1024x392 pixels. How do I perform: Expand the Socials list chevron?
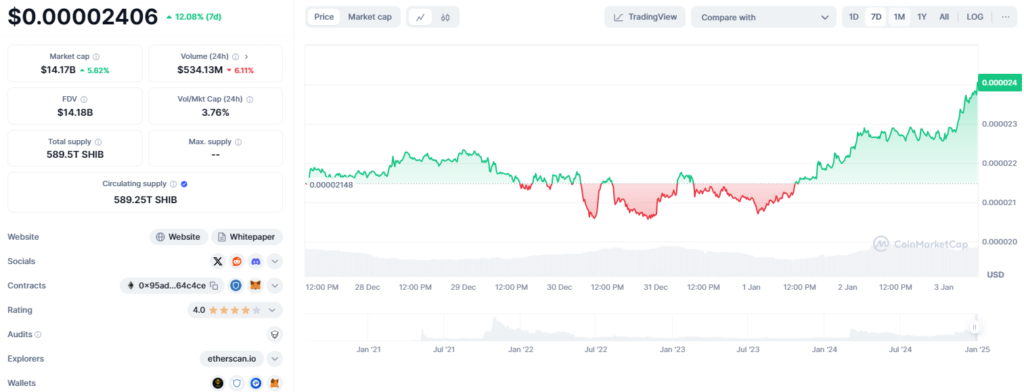[x=275, y=261]
